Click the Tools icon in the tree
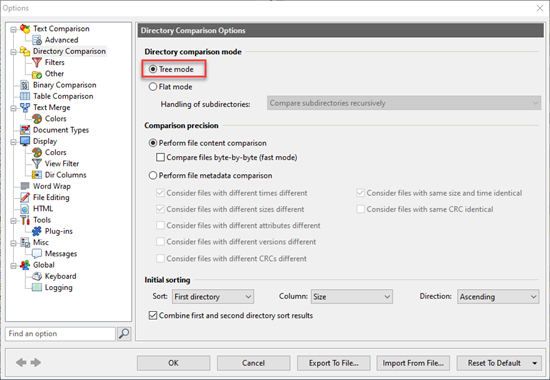Image resolution: width=550 pixels, height=380 pixels. pos(25,220)
